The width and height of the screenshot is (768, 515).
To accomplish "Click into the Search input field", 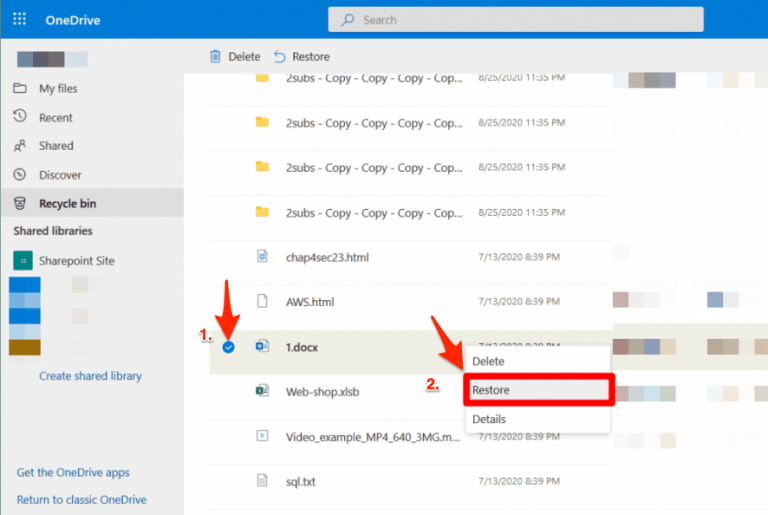I will coord(516,20).
